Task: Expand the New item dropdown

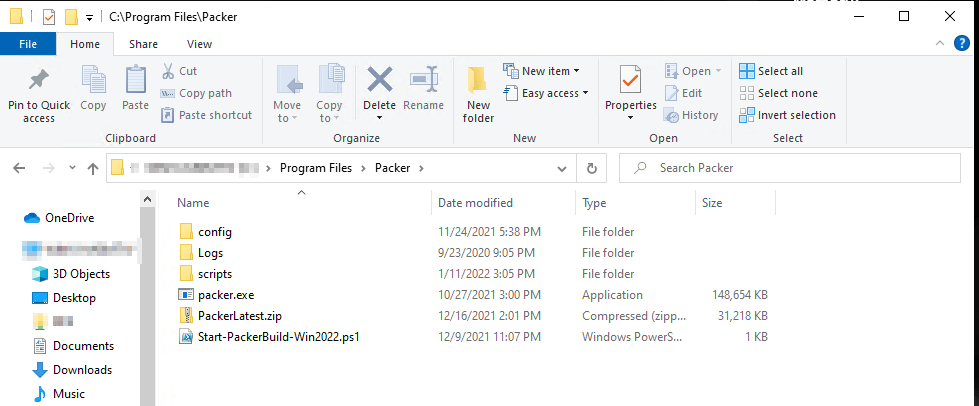Action: click(548, 71)
